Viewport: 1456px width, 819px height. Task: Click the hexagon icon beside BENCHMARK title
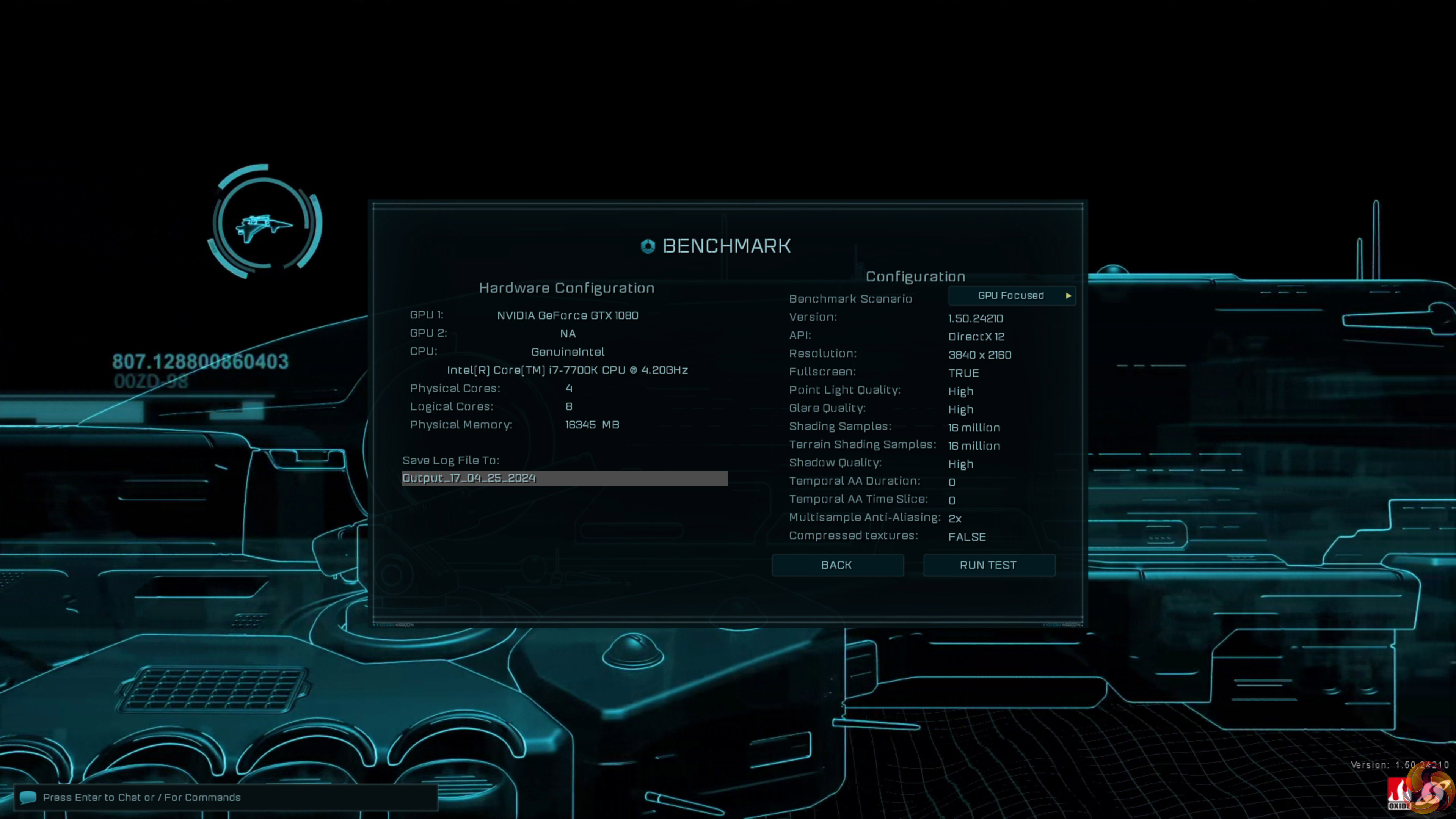click(x=648, y=246)
